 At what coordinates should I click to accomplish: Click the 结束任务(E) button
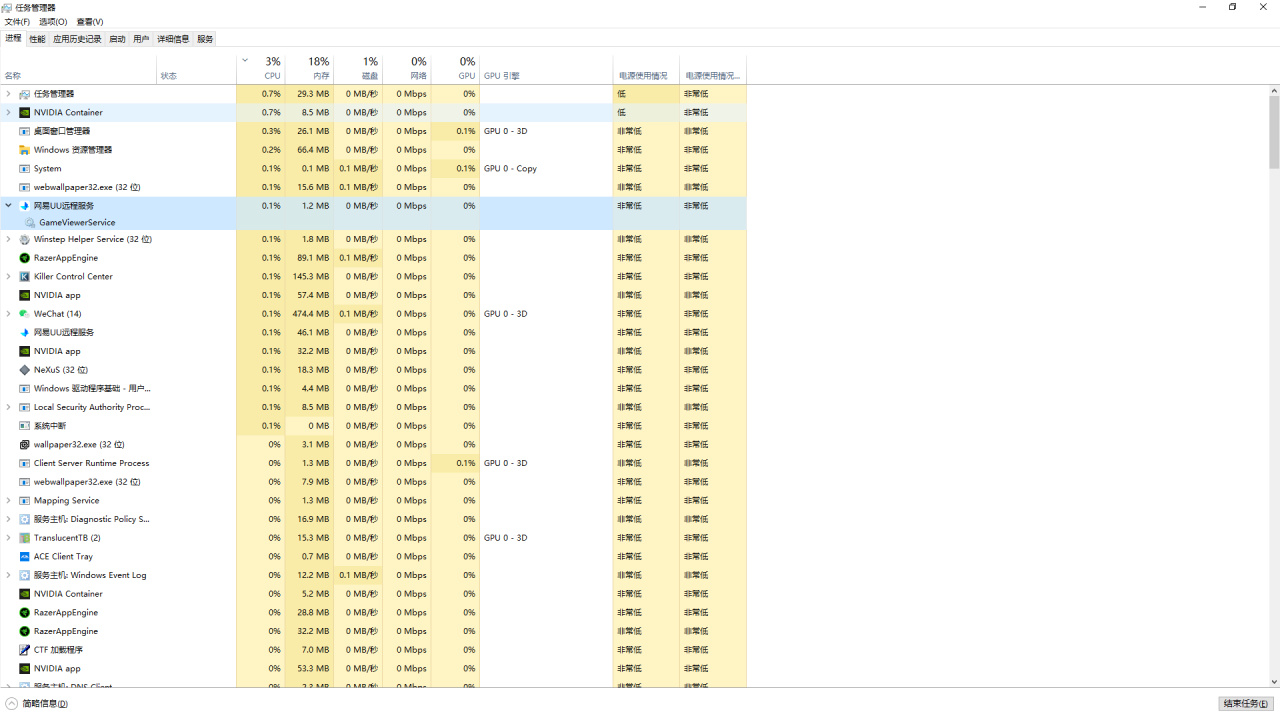(1246, 704)
